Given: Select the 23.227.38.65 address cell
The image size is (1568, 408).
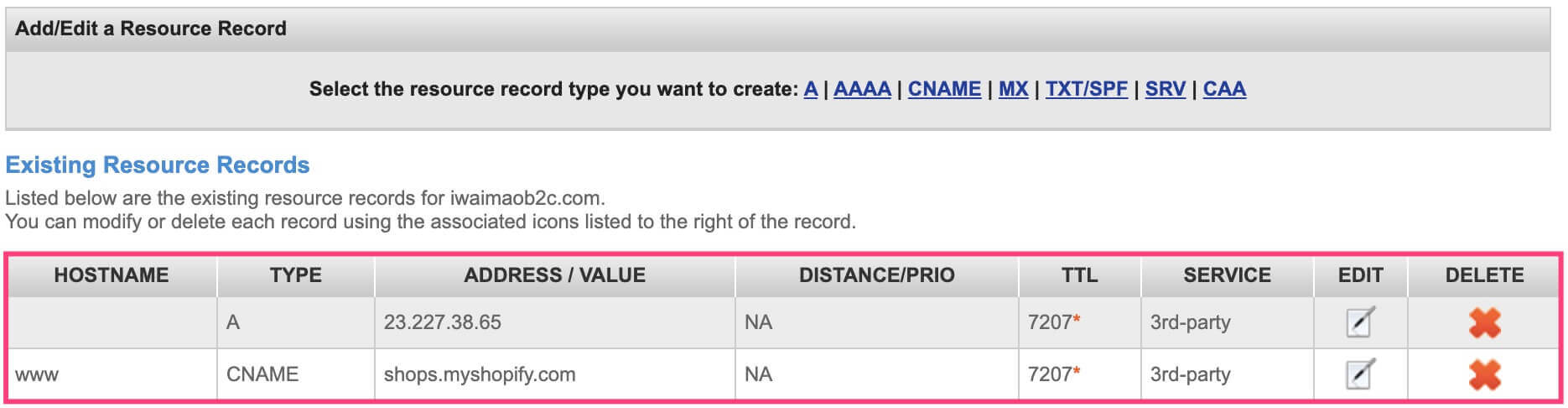Looking at the screenshot, I should coord(555,322).
